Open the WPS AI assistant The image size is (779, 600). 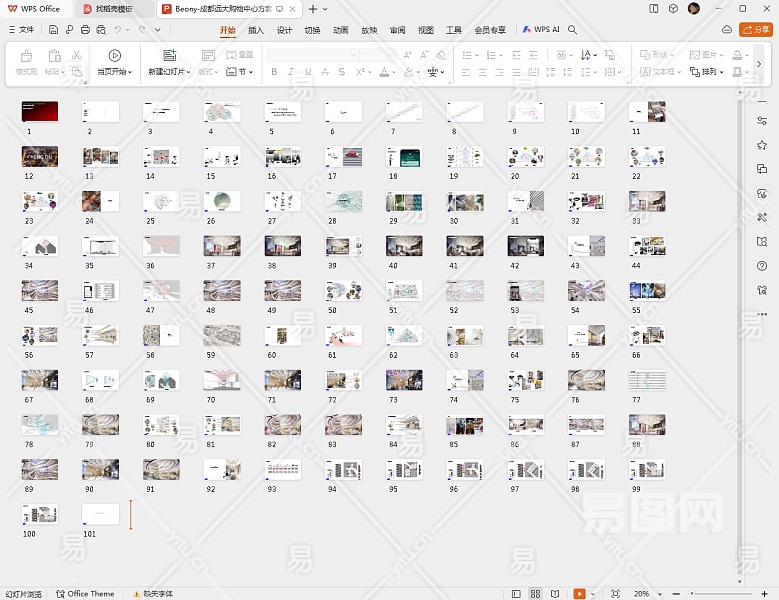[540, 30]
